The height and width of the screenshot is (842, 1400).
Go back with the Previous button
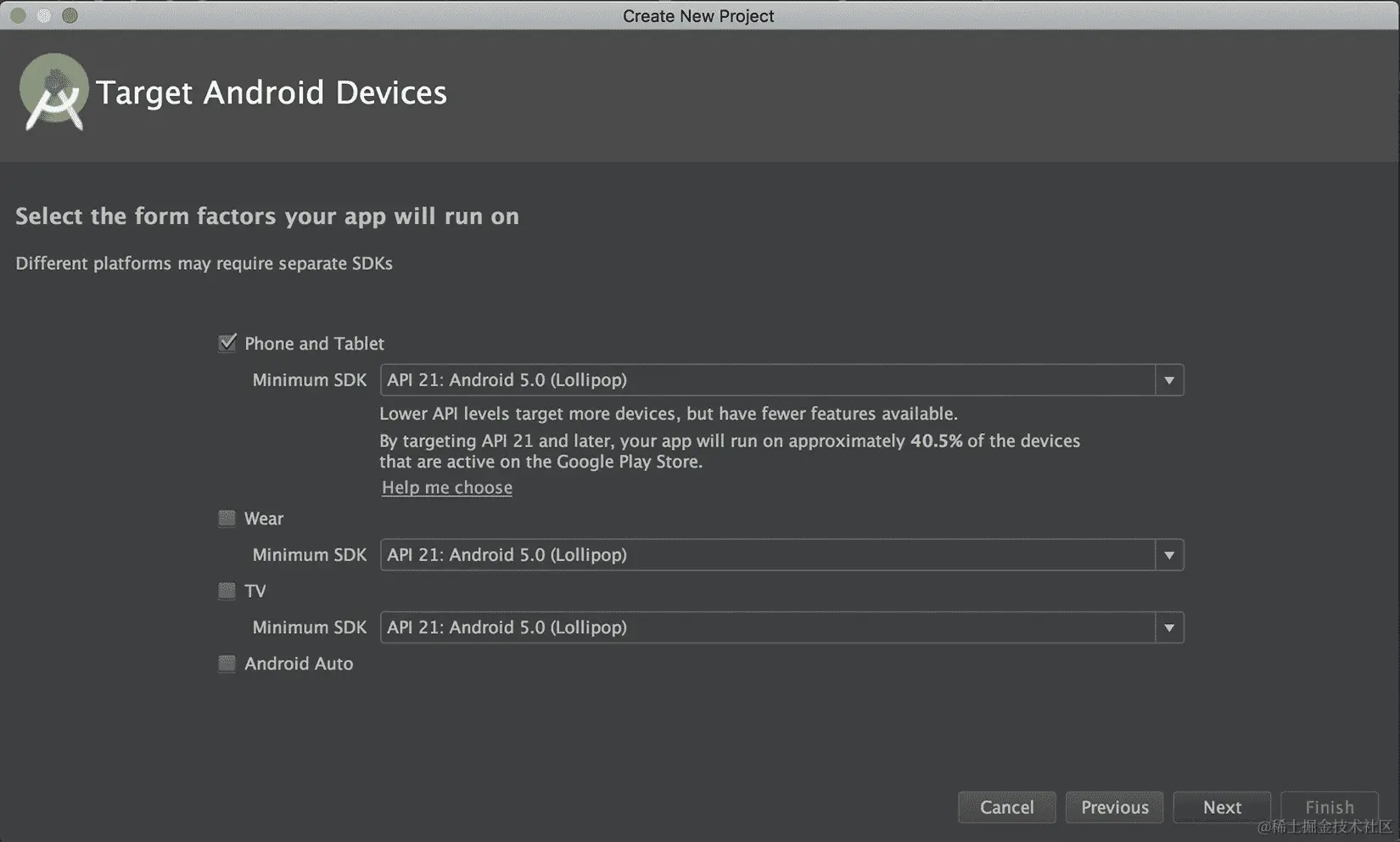pyautogui.click(x=1114, y=807)
